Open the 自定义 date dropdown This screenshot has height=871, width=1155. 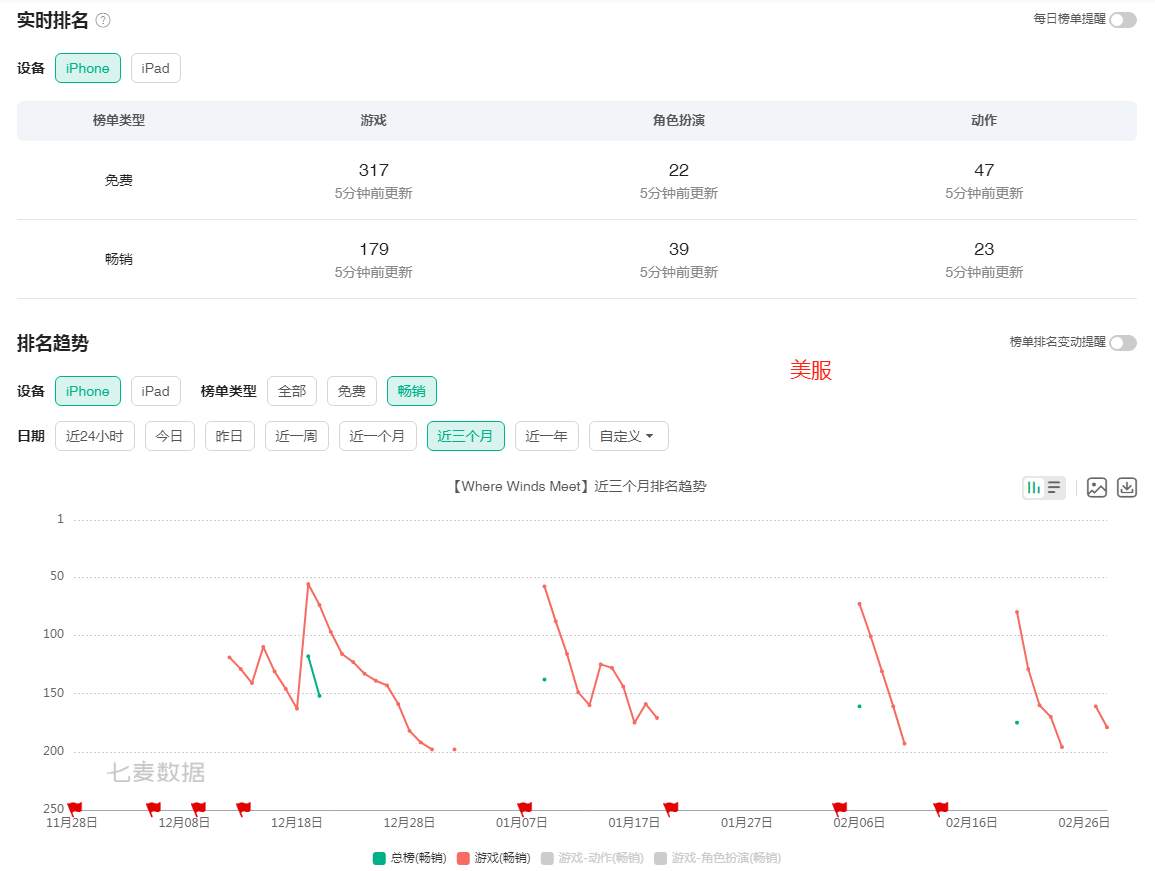[x=628, y=436]
